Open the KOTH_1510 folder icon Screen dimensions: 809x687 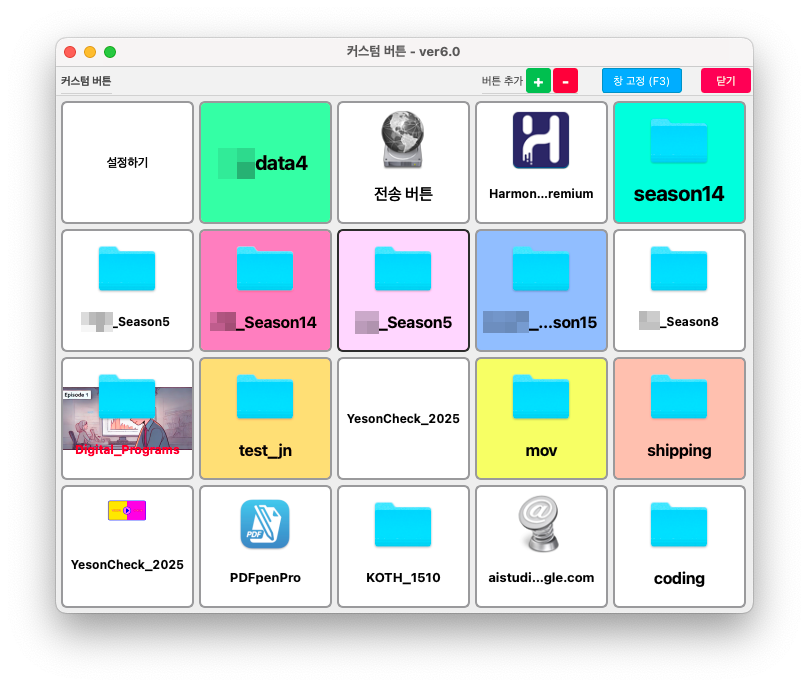403,525
